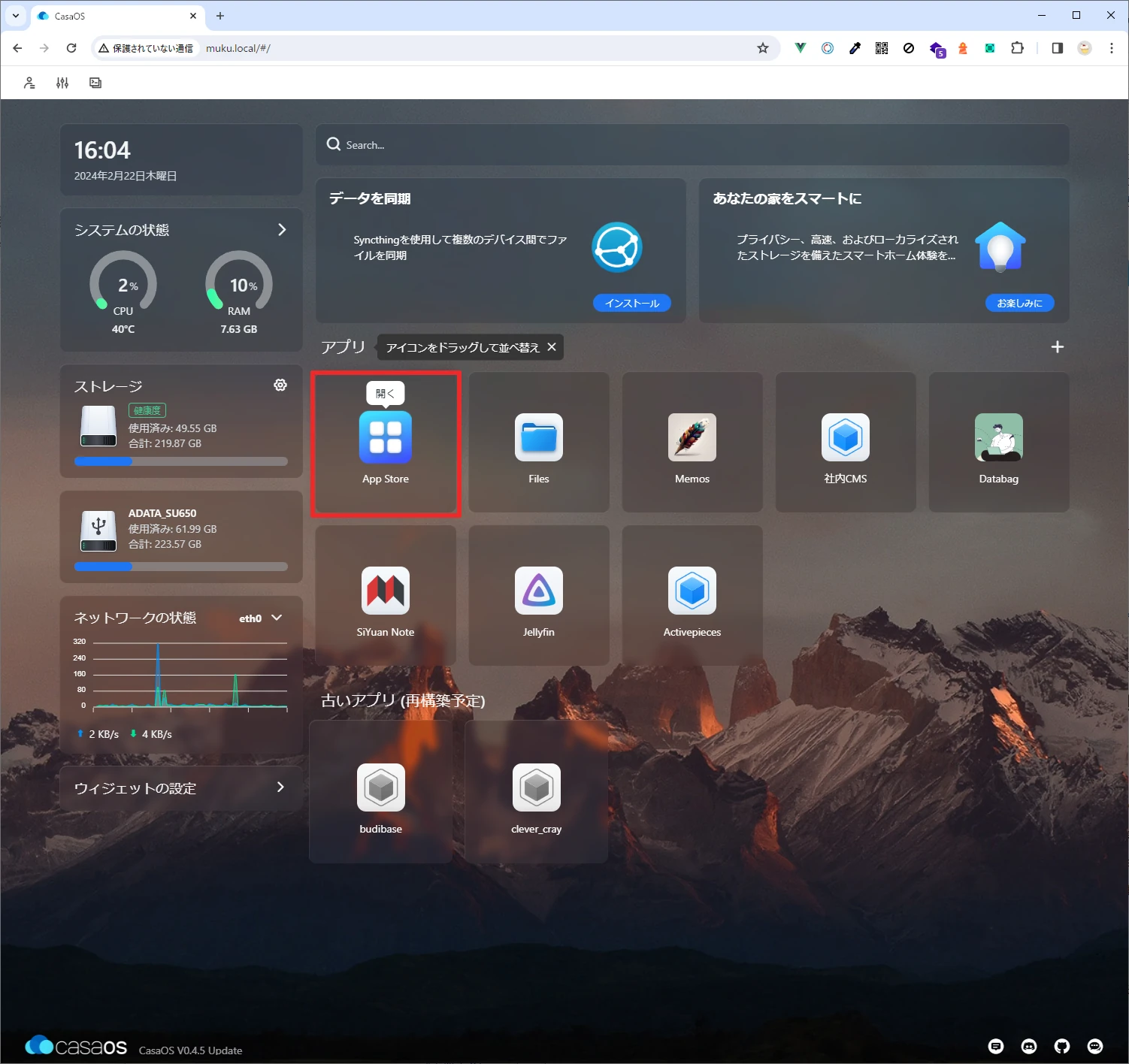Viewport: 1129px width, 1064px height.
Task: Close the CasaOS tab
Action: (x=193, y=16)
